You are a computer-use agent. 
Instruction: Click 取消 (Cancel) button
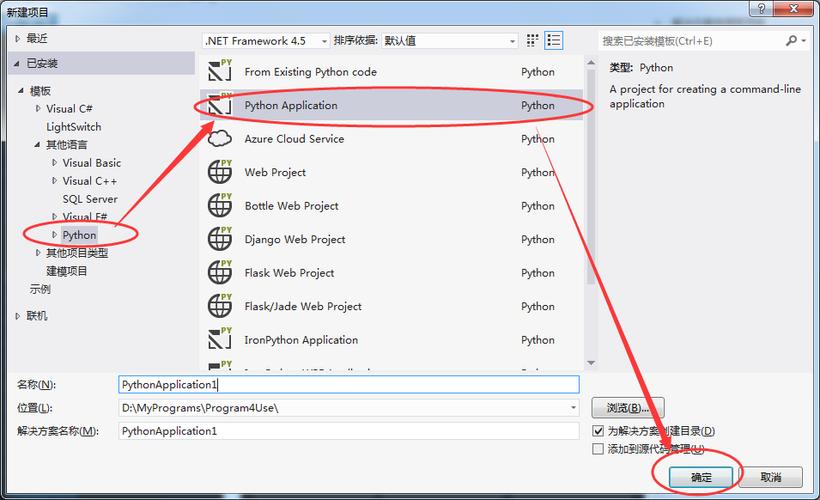pos(771,477)
